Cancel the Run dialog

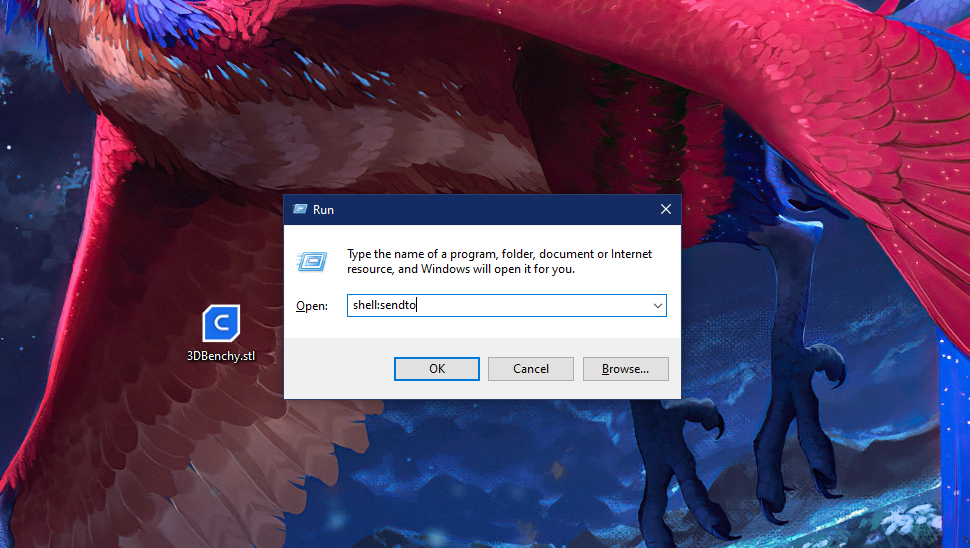coord(531,369)
